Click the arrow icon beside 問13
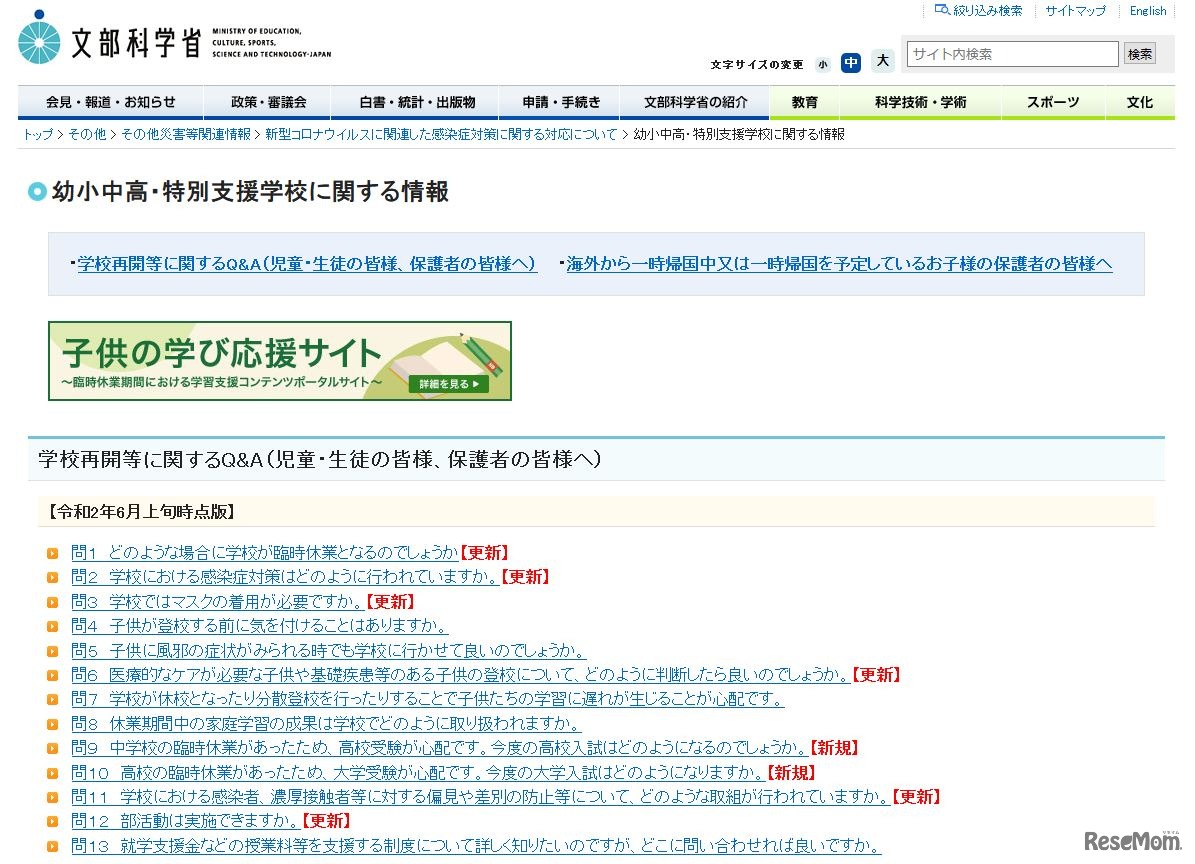The image size is (1195, 864). 53,845
